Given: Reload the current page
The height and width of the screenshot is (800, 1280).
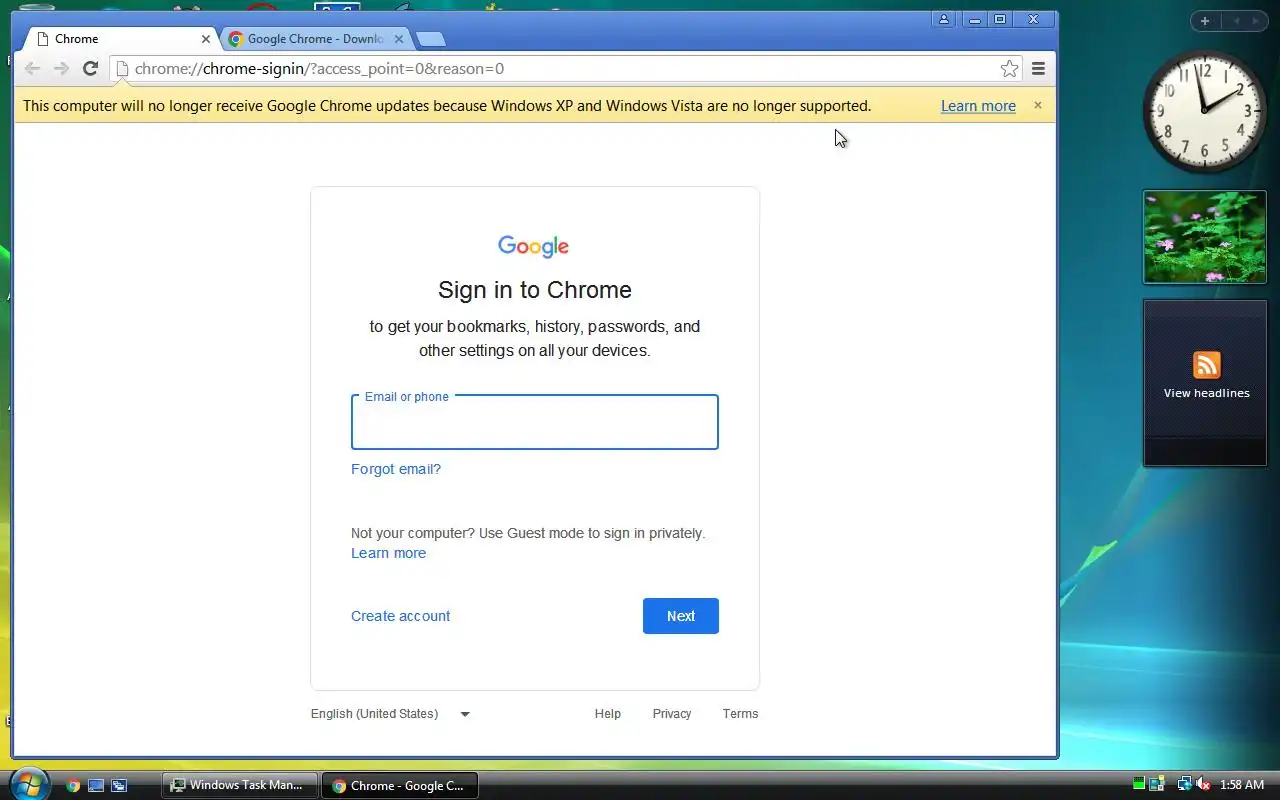Looking at the screenshot, I should [90, 68].
